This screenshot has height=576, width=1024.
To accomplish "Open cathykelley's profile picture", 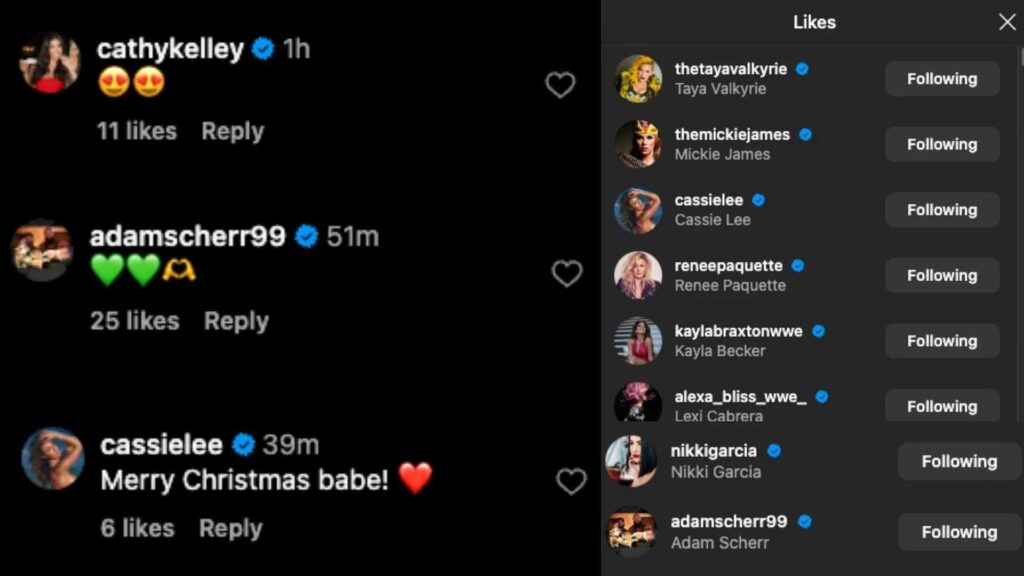I will pyautogui.click(x=50, y=62).
